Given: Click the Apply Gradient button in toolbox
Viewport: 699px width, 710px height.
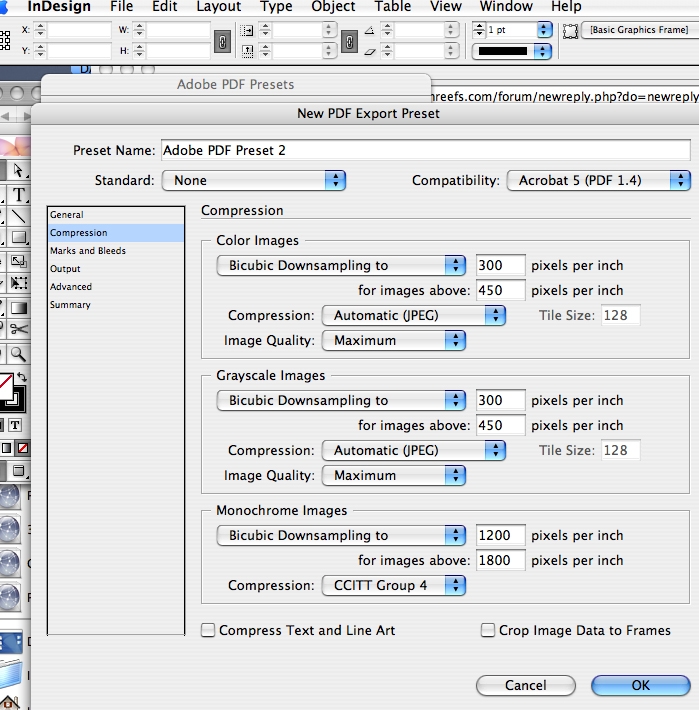Looking at the screenshot, I should pyautogui.click(x=6, y=448).
